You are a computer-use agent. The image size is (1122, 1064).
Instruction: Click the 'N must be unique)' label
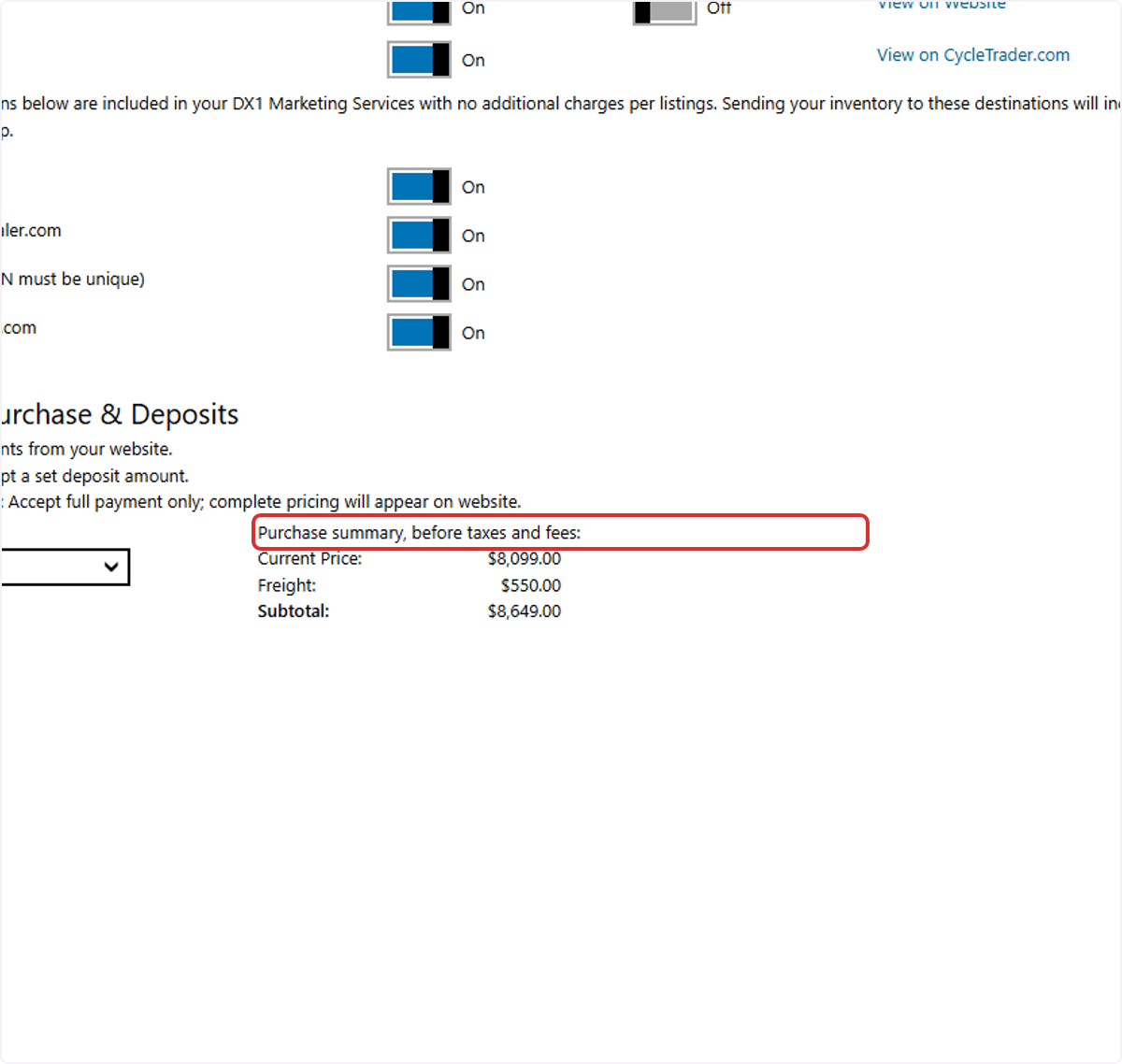[x=73, y=280]
